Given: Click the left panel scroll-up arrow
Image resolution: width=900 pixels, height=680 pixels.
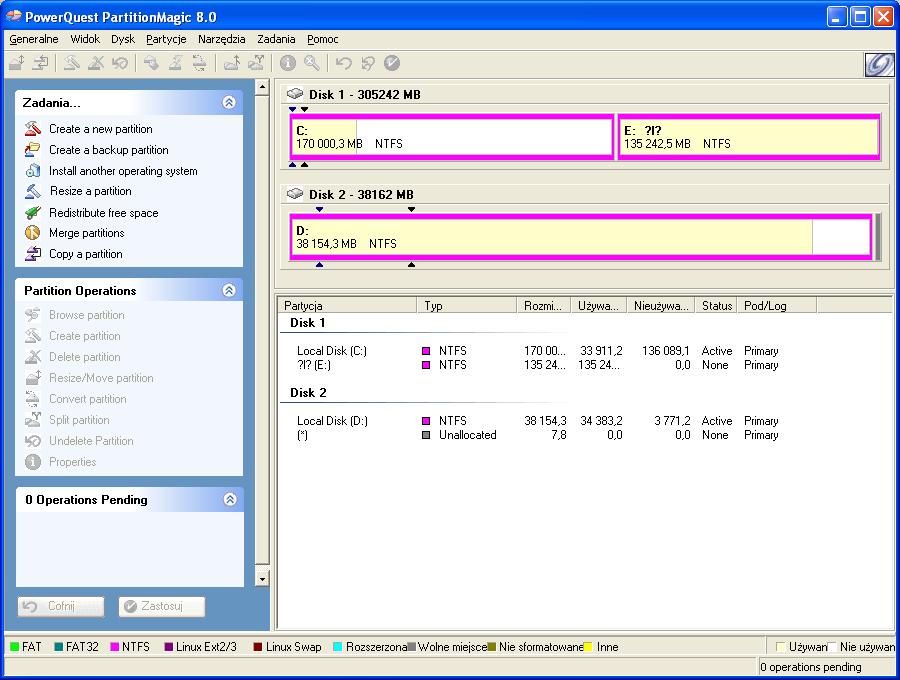Looking at the screenshot, I should coord(262,87).
